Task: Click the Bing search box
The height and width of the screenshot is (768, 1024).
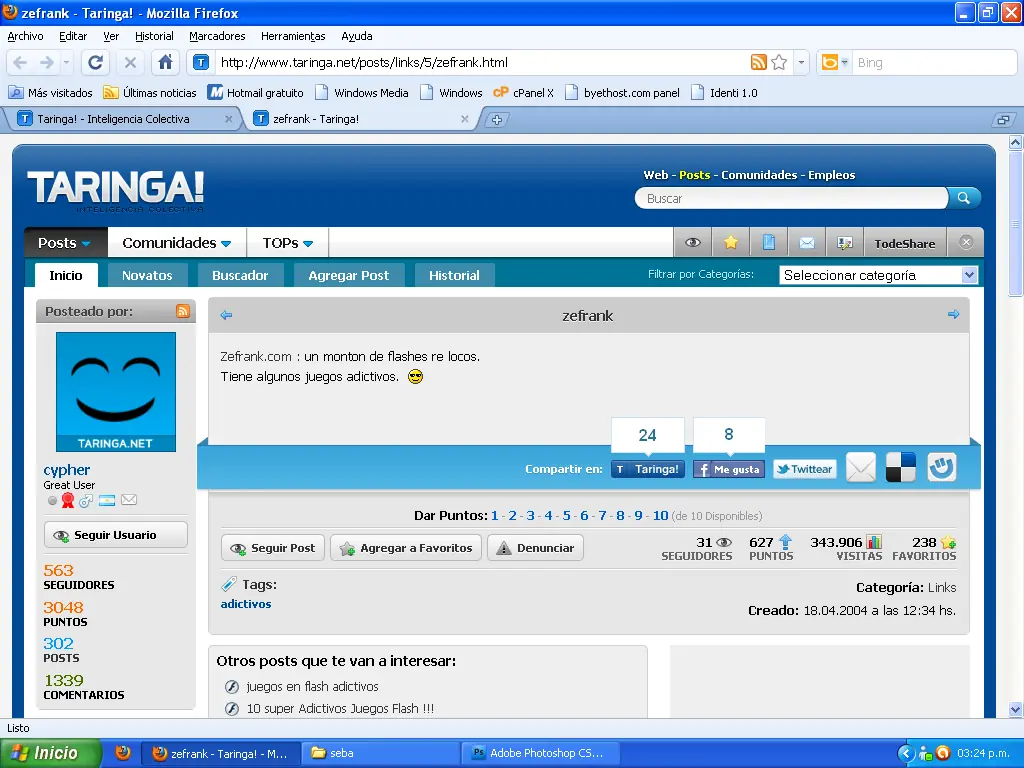Action: coord(933,63)
